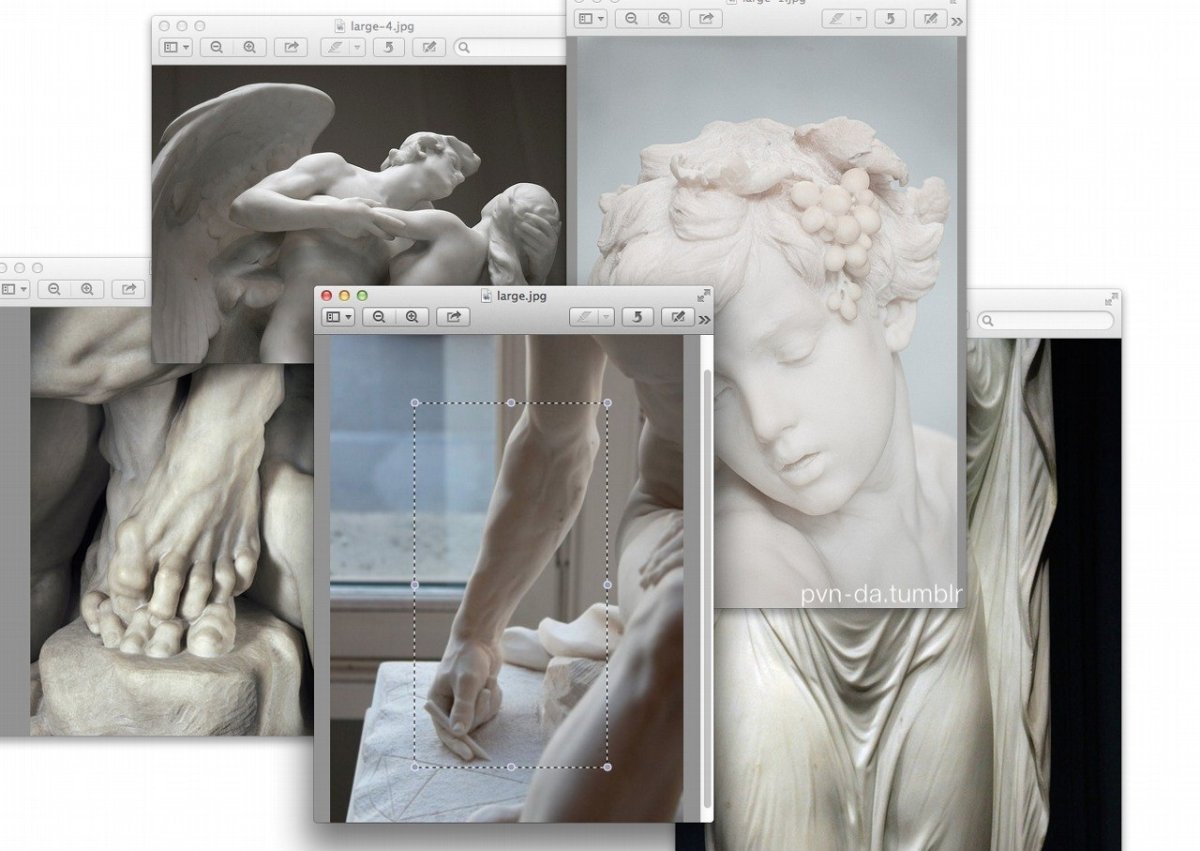The height and width of the screenshot is (851, 1200).
Task: Expand highlight color dropdown in large.jpg window
Action: point(606,317)
